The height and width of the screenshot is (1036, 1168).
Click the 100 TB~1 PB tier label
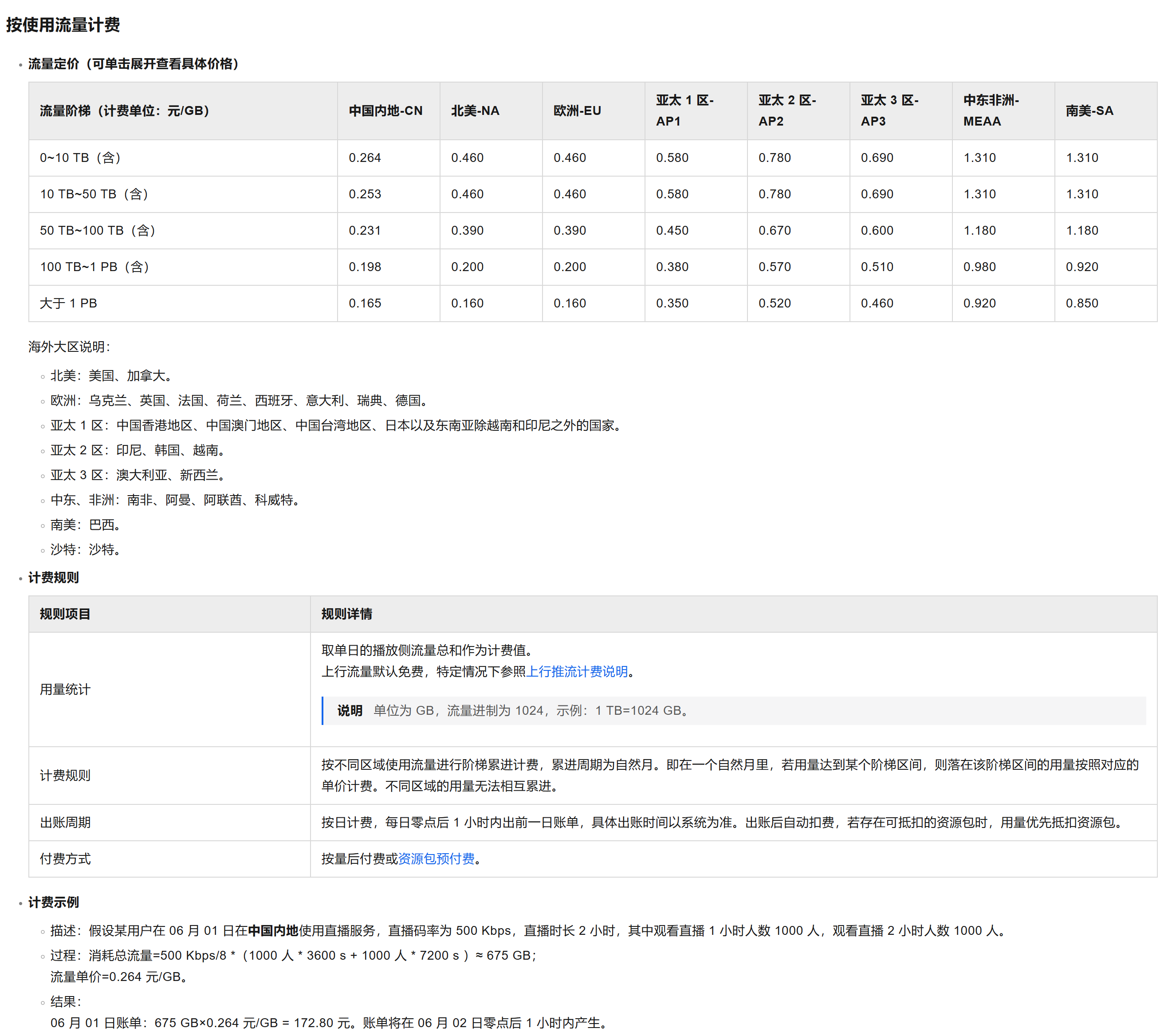click(95, 267)
